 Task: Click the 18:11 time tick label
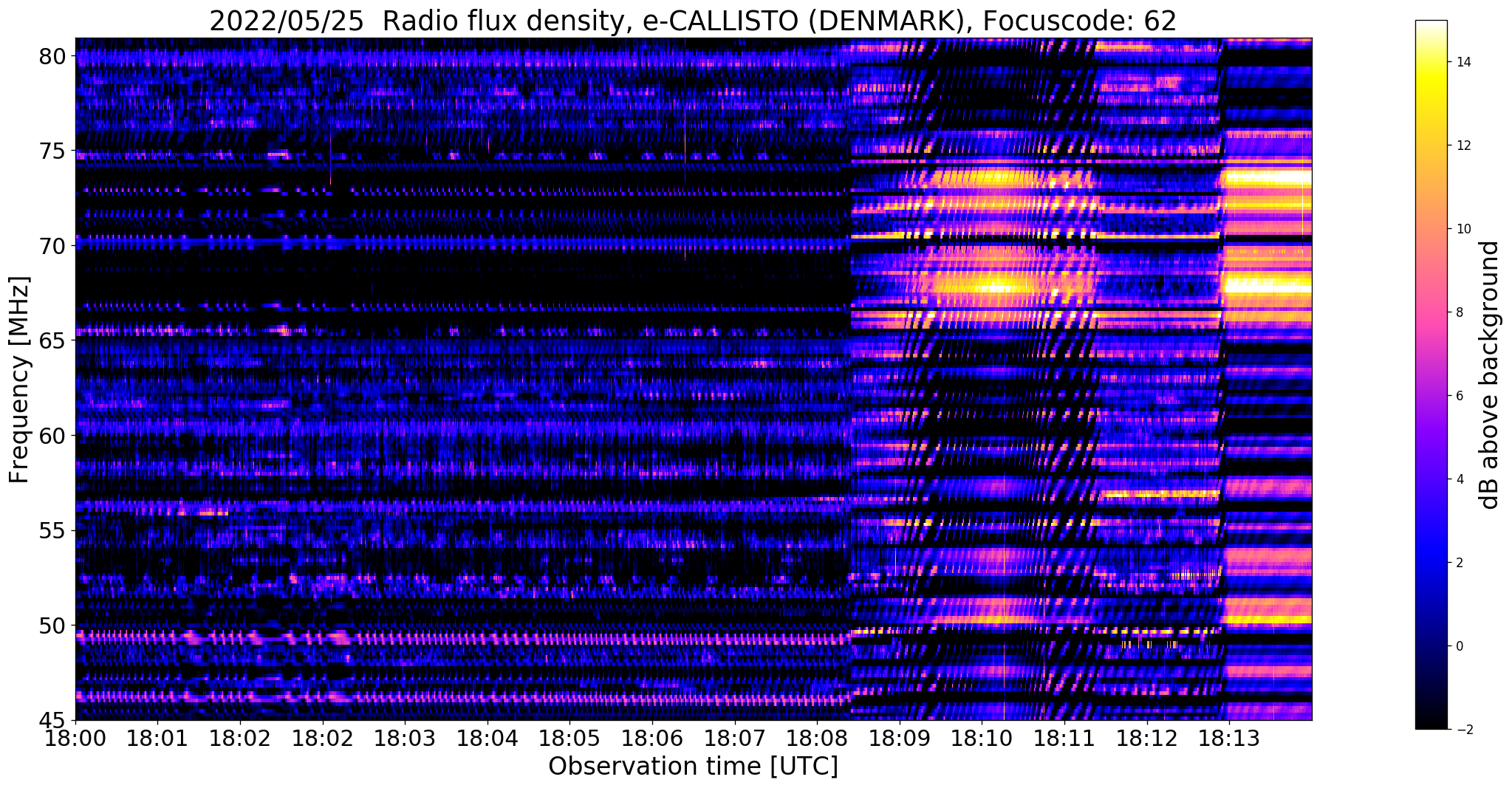1064,738
